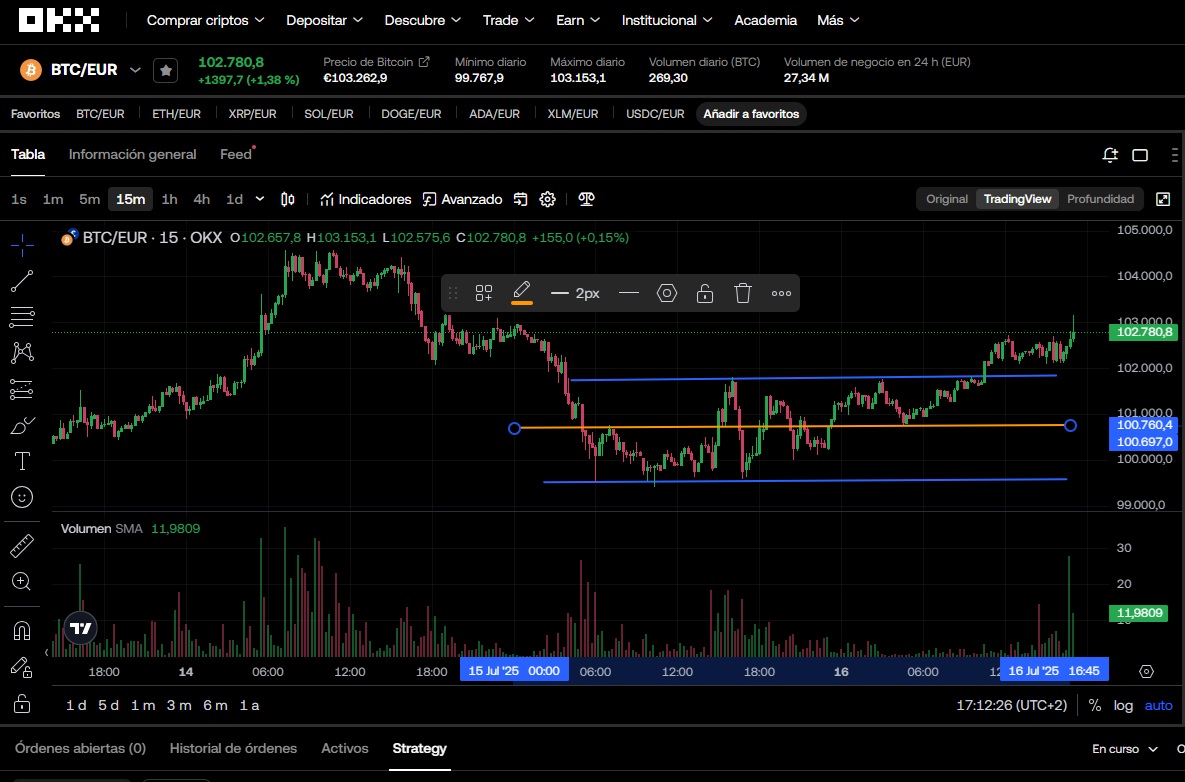
Task: Toggle auto scale on chart
Action: coord(1158,705)
